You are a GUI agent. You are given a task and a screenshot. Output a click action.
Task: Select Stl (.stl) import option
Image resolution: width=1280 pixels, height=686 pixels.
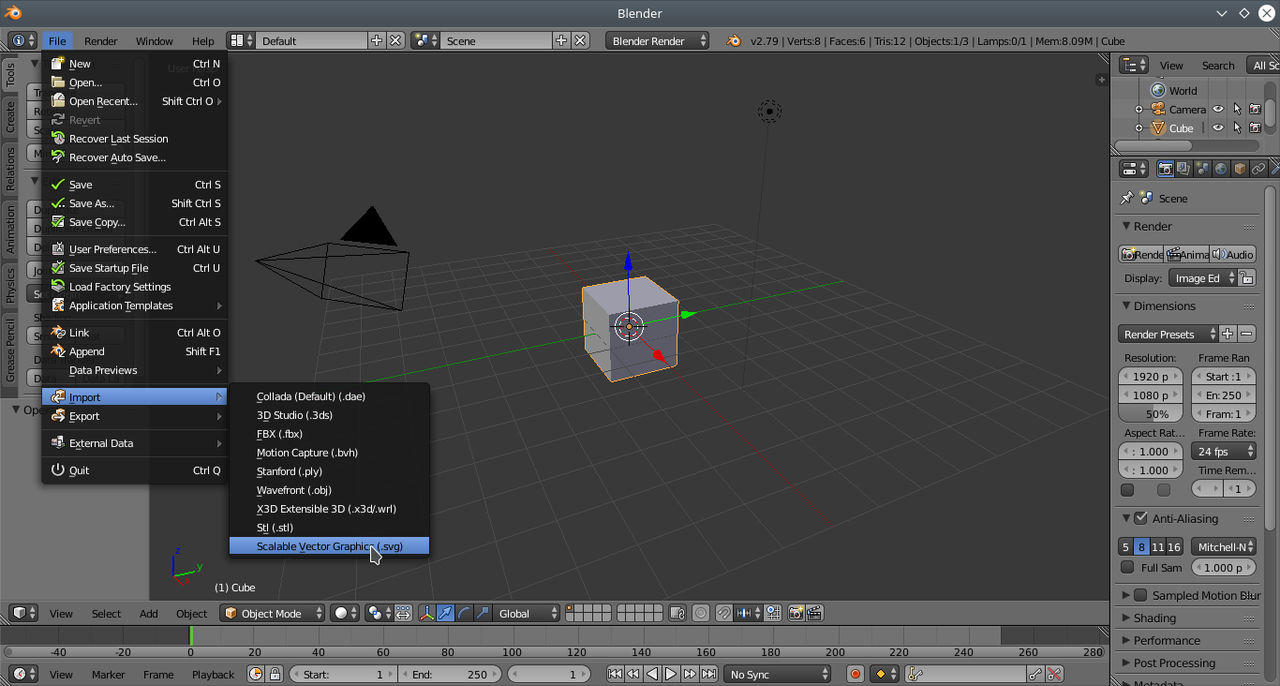[329, 527]
